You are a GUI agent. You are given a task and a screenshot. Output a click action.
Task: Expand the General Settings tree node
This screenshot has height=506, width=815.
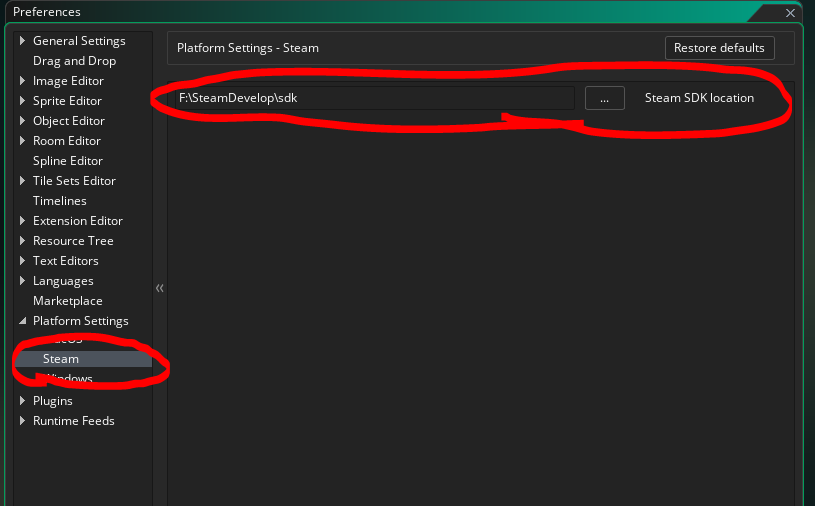pyautogui.click(x=22, y=41)
